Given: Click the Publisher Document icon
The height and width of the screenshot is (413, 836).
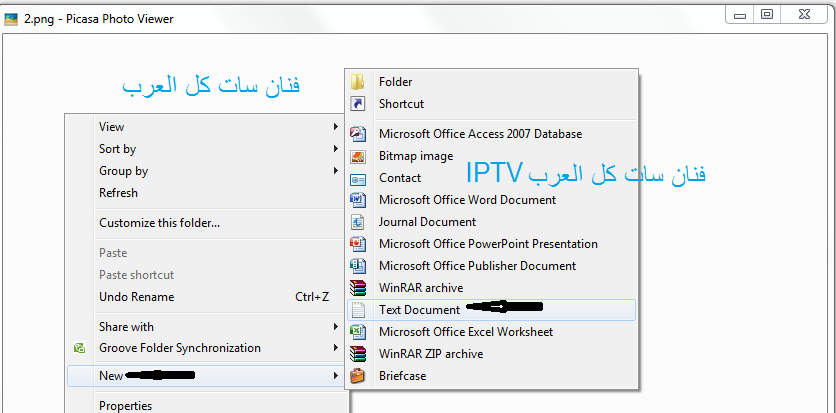Looking at the screenshot, I should coord(358,265).
